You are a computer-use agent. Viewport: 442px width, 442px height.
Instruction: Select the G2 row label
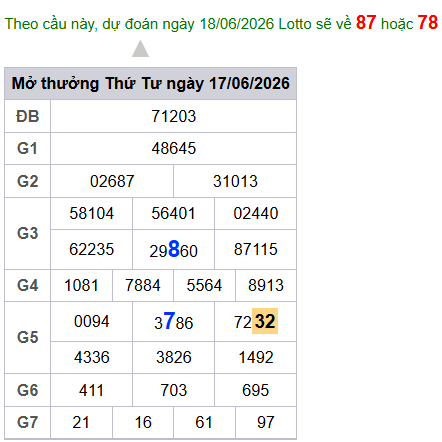pyautogui.click(x=27, y=181)
